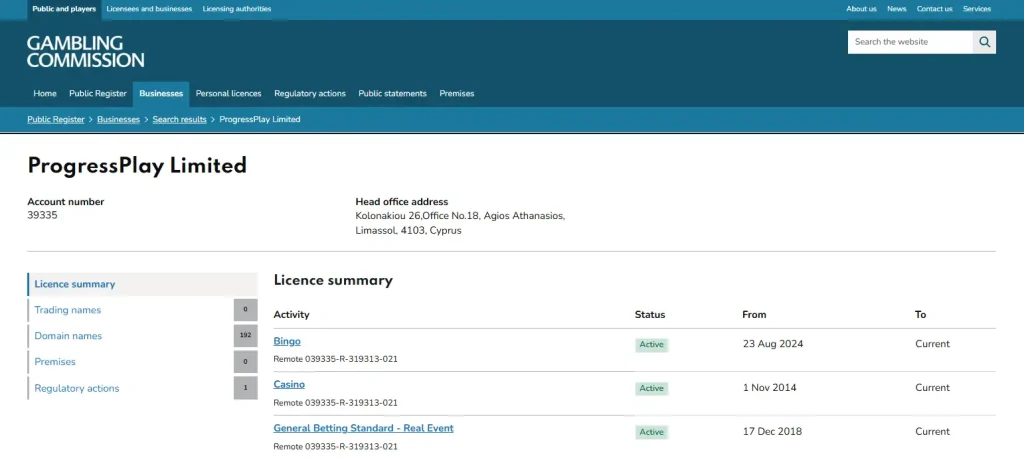Switch to Public and players tab
The image size is (1024, 458).
click(x=64, y=9)
